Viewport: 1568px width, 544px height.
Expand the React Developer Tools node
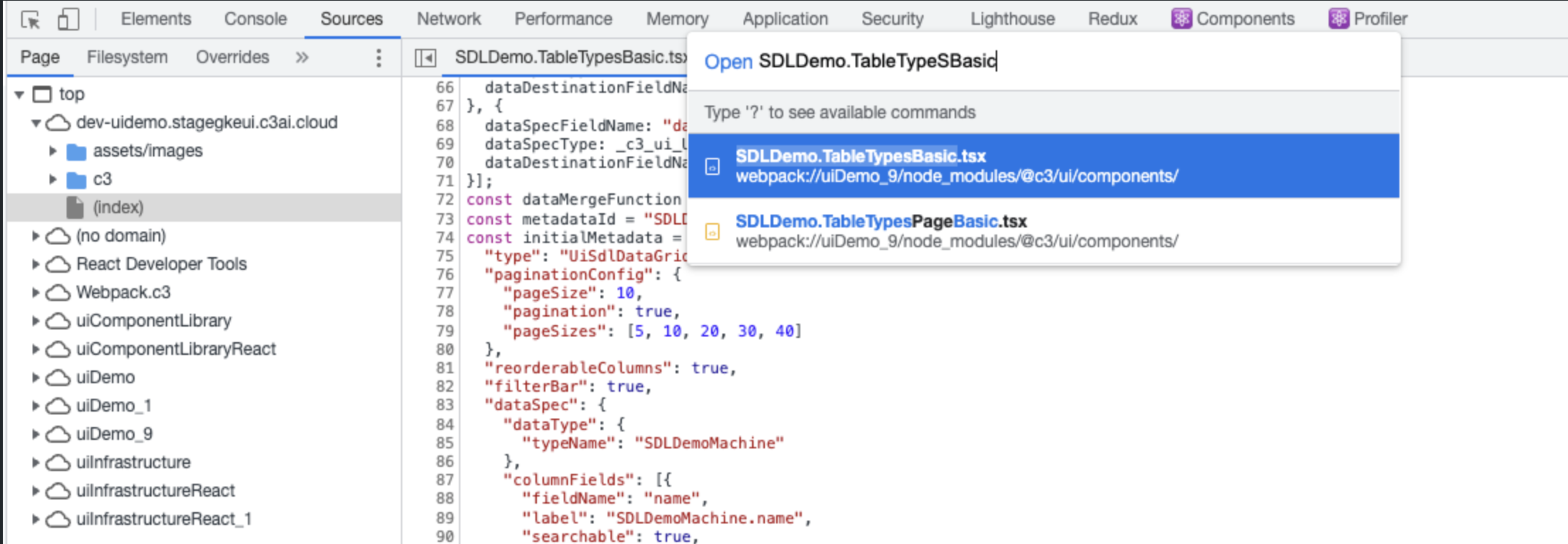tap(35, 264)
